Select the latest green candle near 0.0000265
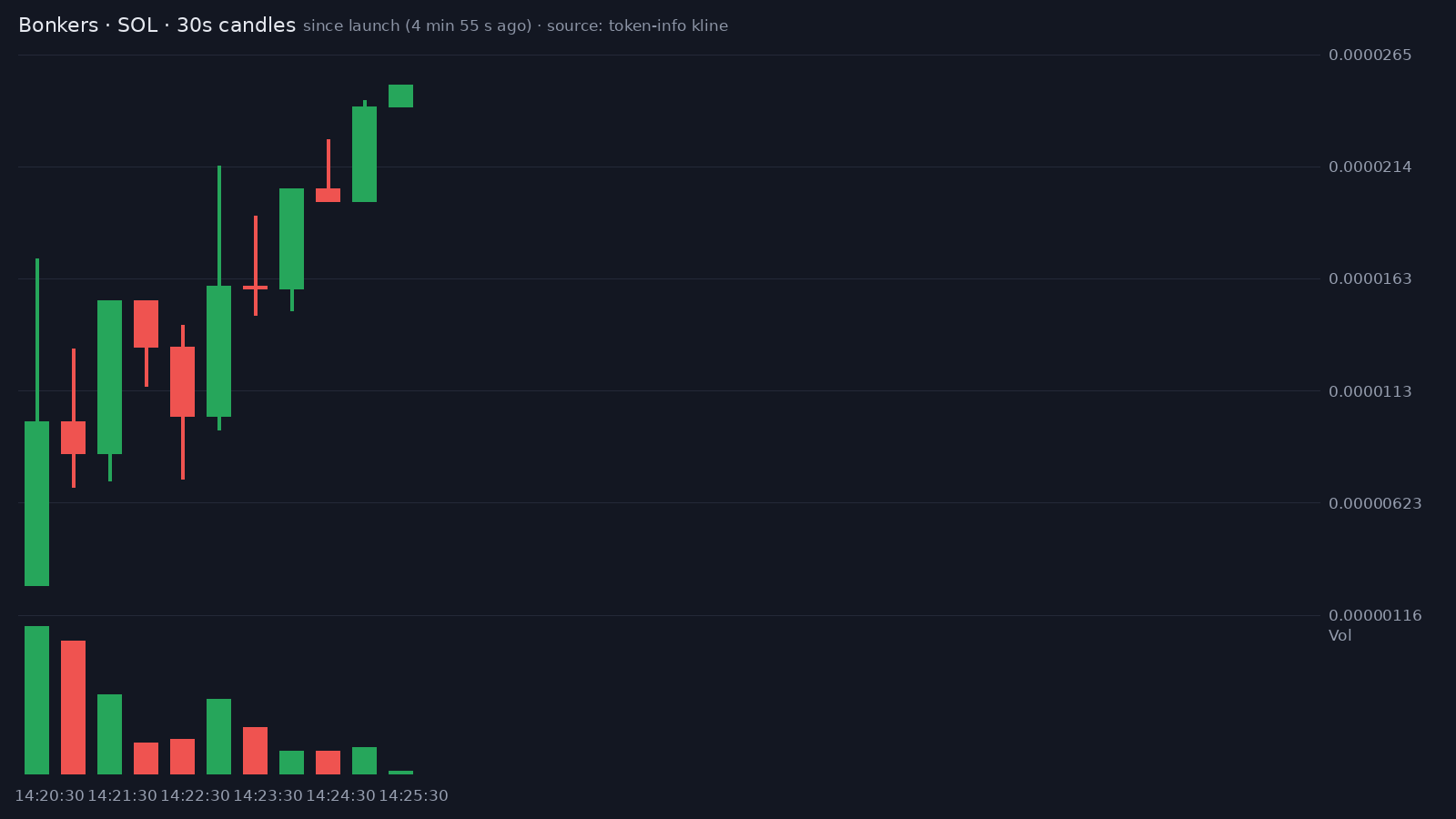This screenshot has height=819, width=1456. pyautogui.click(x=400, y=96)
